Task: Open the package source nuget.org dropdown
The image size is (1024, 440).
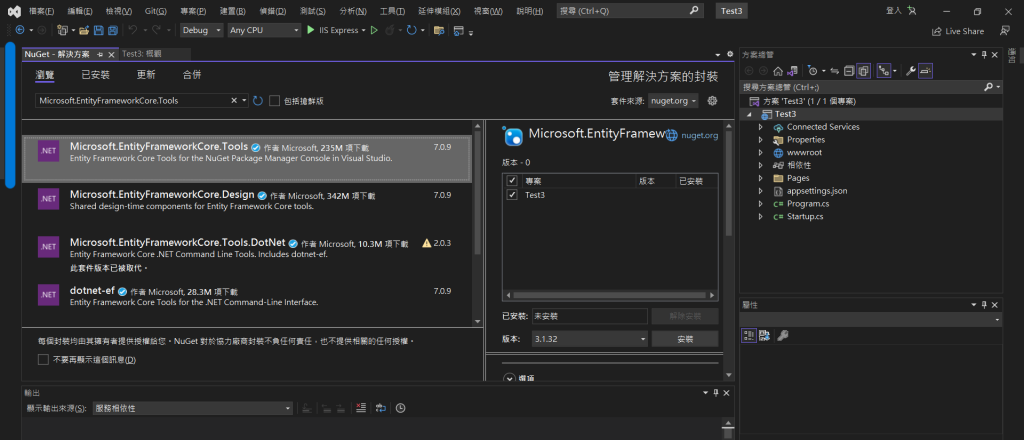Action: pyautogui.click(x=674, y=101)
